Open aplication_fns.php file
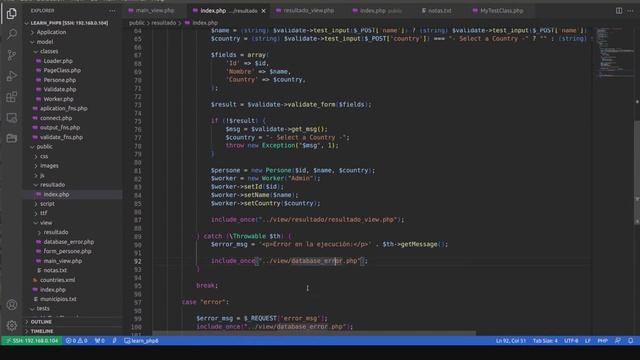 pos(63,109)
